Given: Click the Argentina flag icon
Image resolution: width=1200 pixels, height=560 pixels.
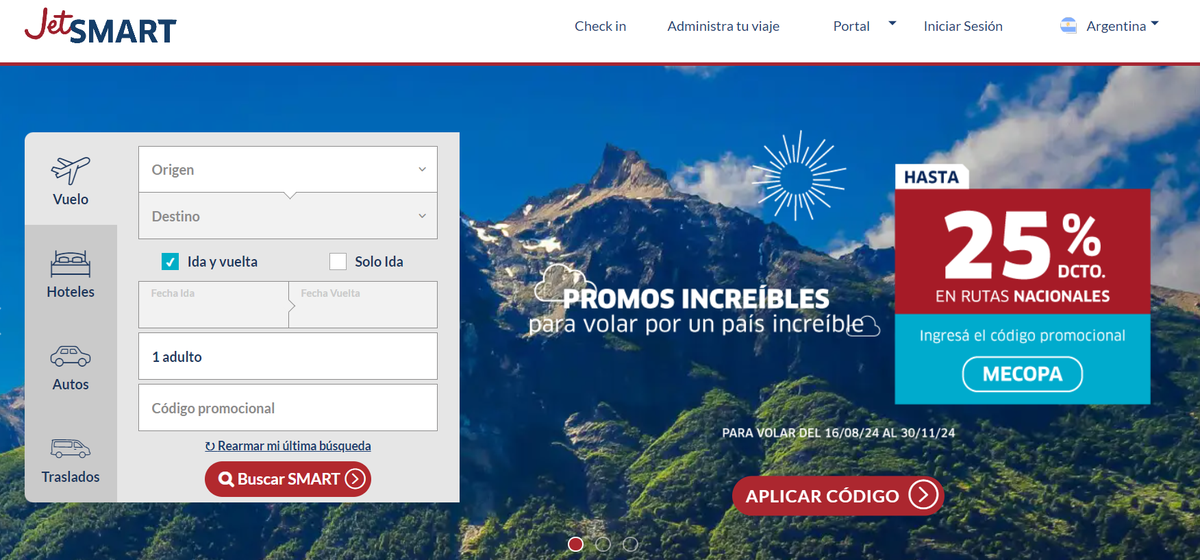Looking at the screenshot, I should pos(1068,26).
